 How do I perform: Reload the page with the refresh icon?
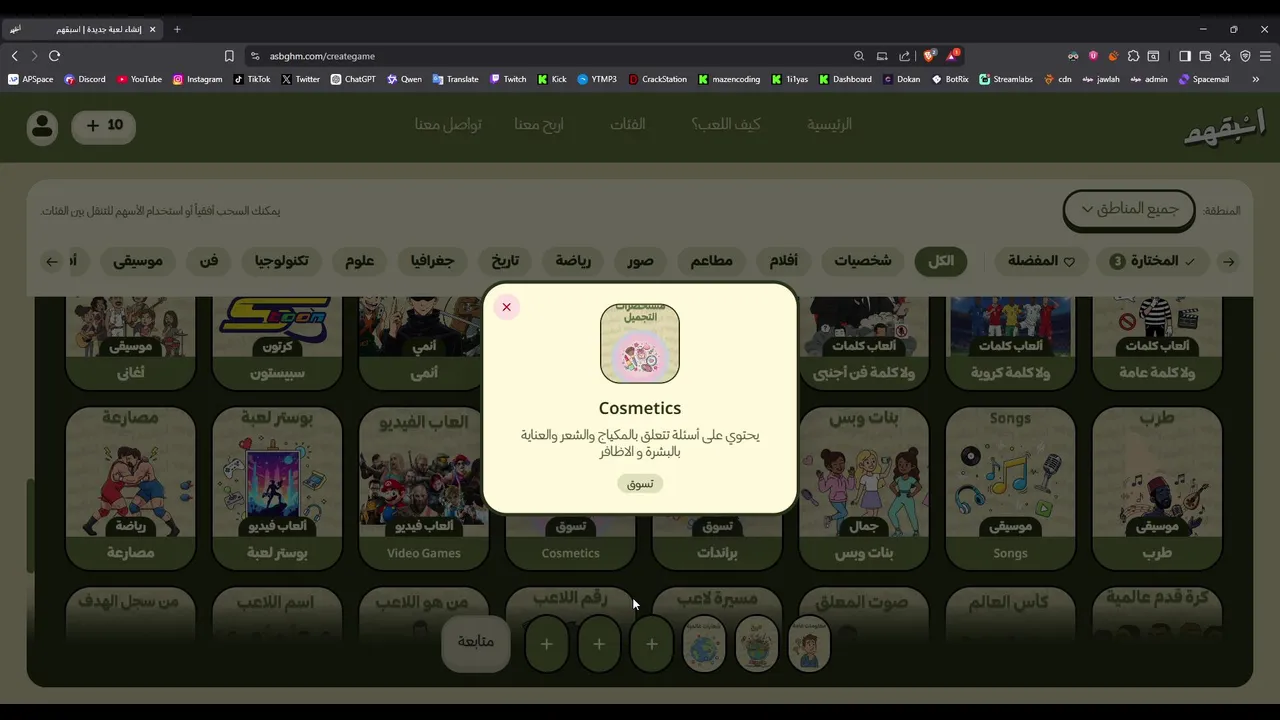pos(54,56)
